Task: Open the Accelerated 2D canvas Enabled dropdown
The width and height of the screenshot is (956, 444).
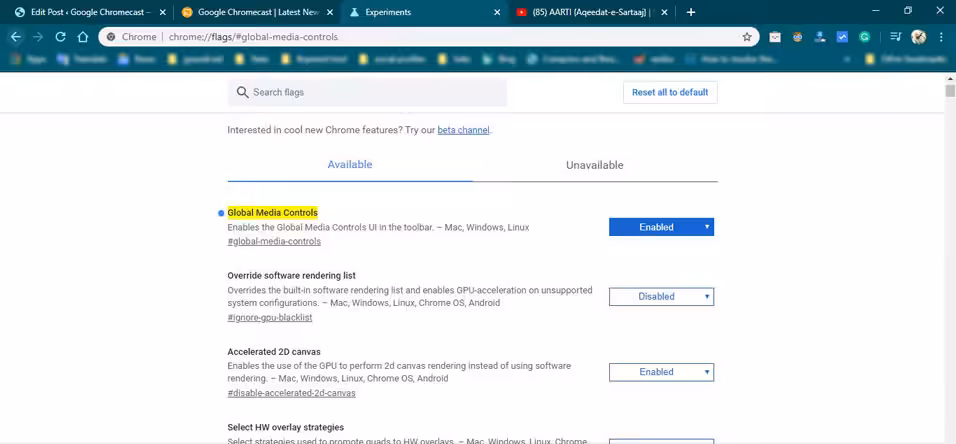Action: [661, 372]
